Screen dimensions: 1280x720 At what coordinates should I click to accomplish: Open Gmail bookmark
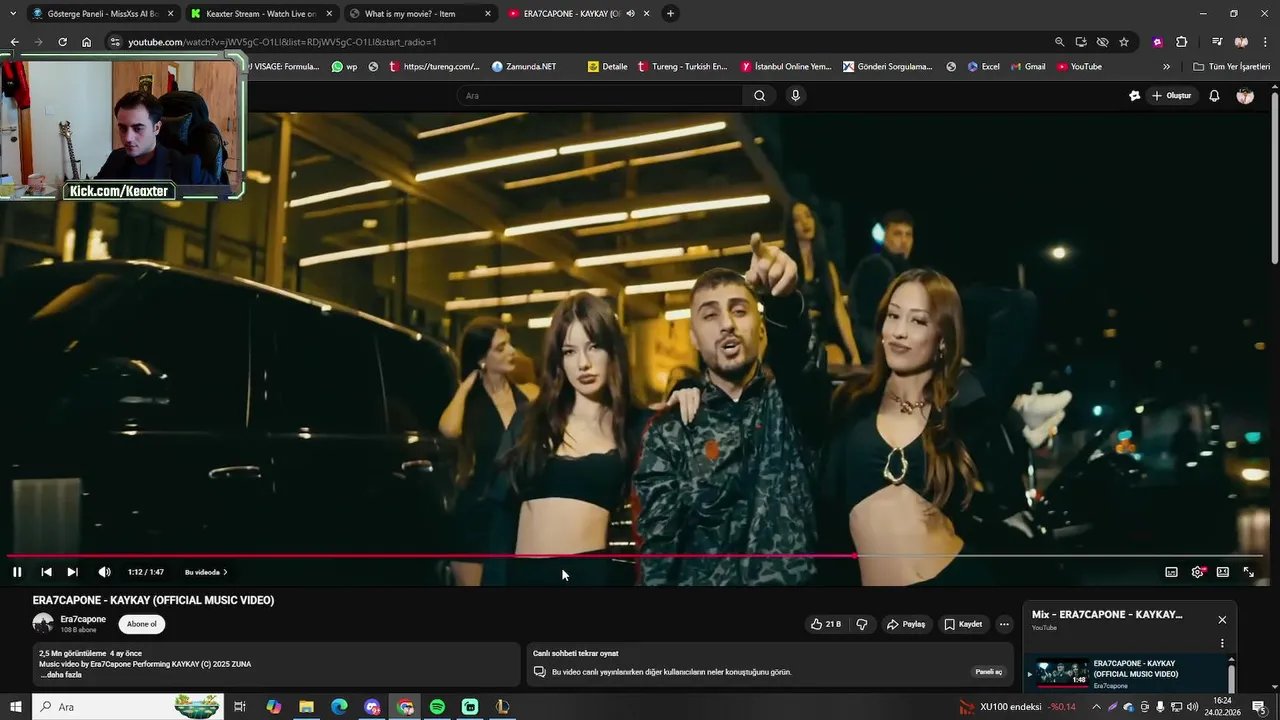point(1027,67)
